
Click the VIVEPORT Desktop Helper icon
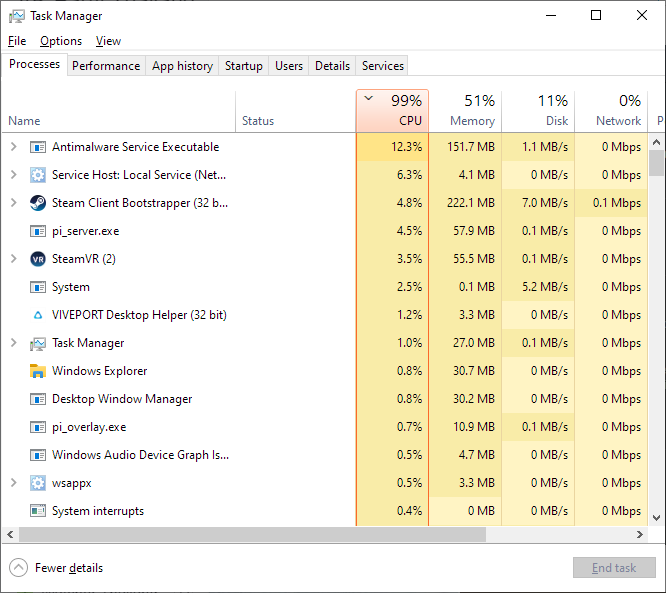[x=38, y=315]
